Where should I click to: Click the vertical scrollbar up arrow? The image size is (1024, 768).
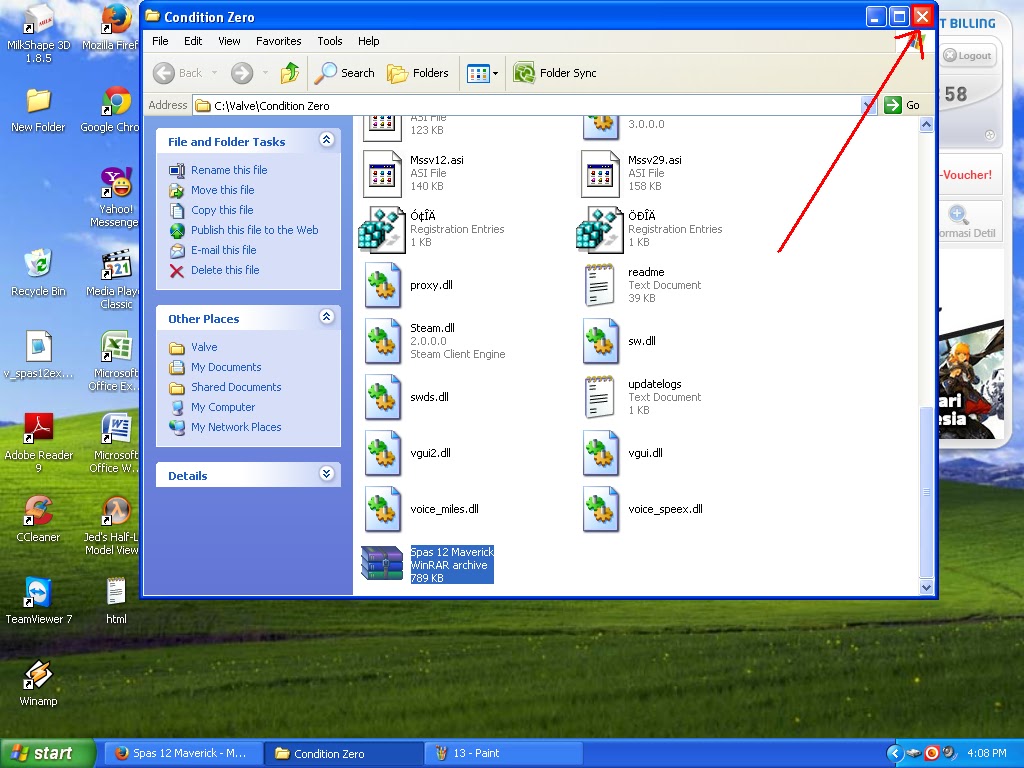point(926,124)
